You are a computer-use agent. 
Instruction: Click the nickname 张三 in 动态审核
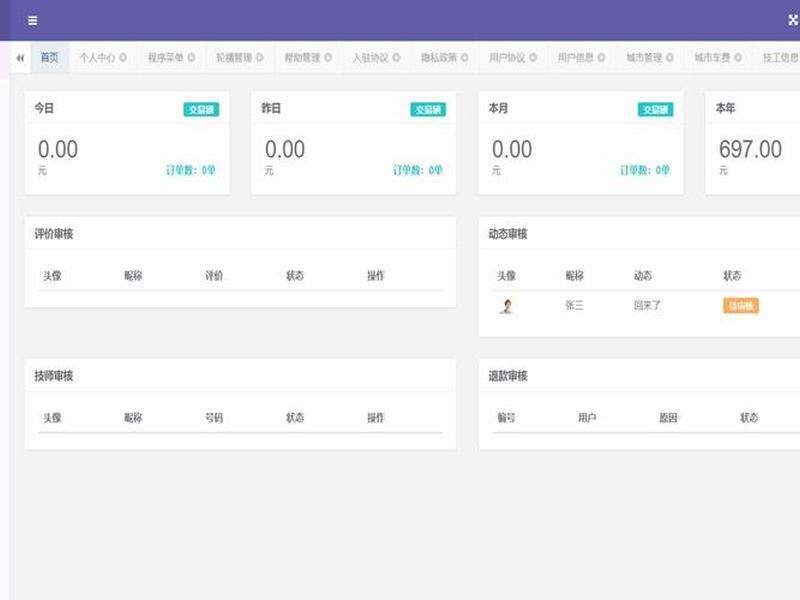(574, 306)
